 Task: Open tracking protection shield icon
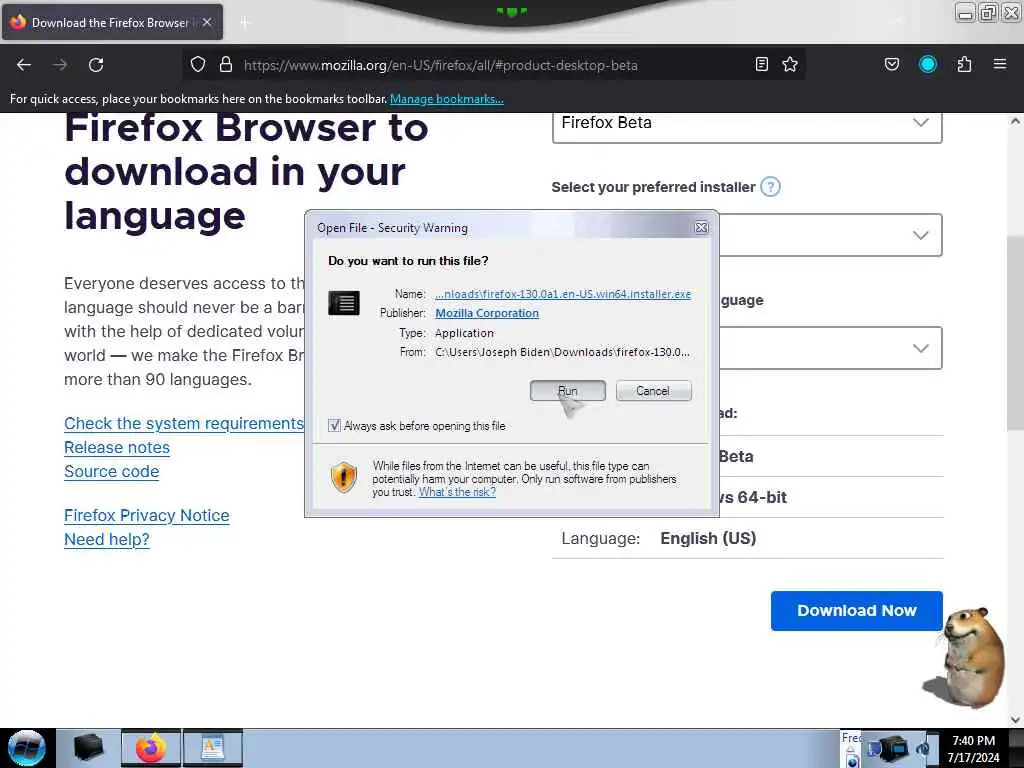click(198, 65)
